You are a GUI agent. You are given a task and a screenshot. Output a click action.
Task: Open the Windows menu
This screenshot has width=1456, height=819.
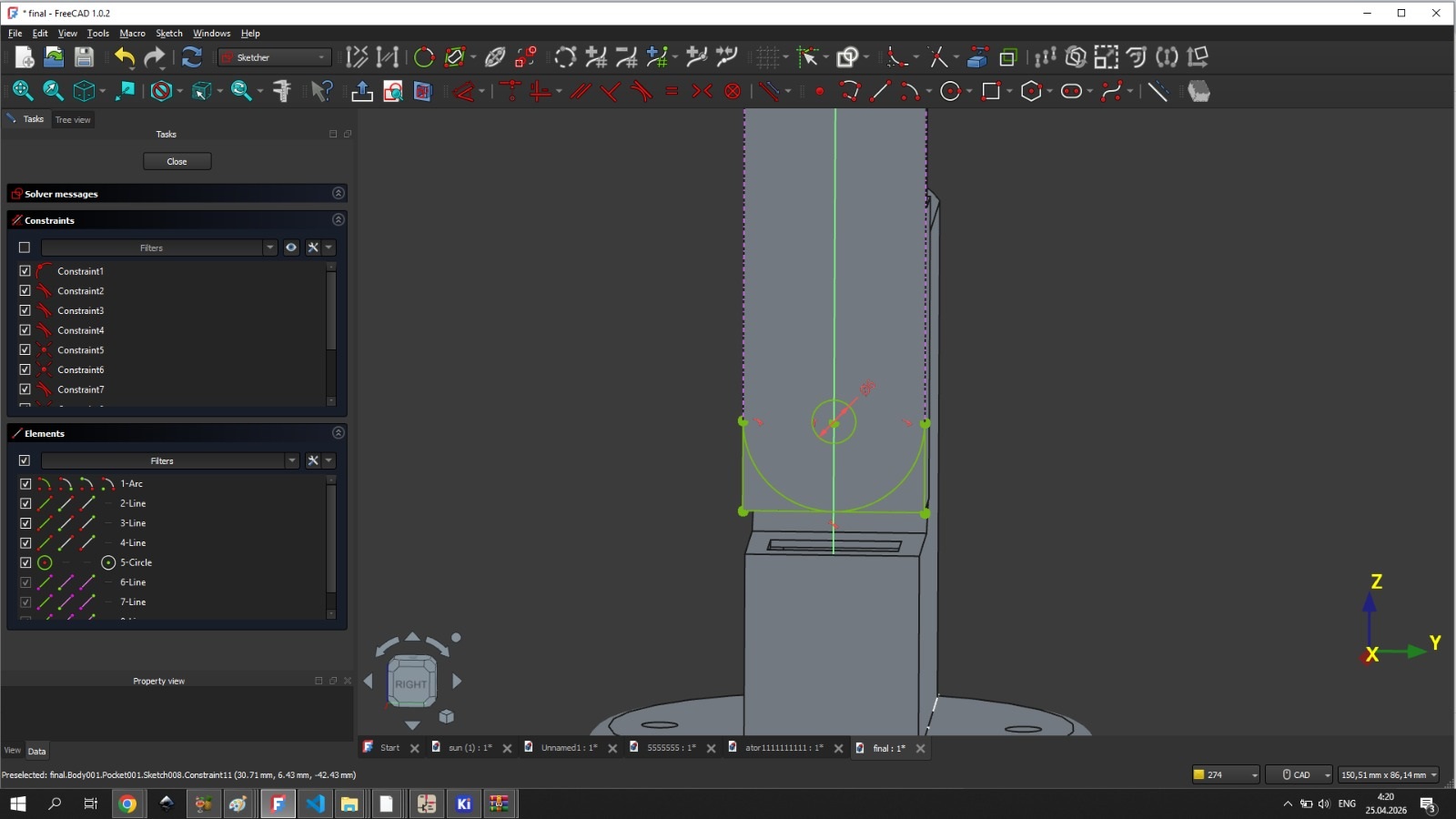212,33
